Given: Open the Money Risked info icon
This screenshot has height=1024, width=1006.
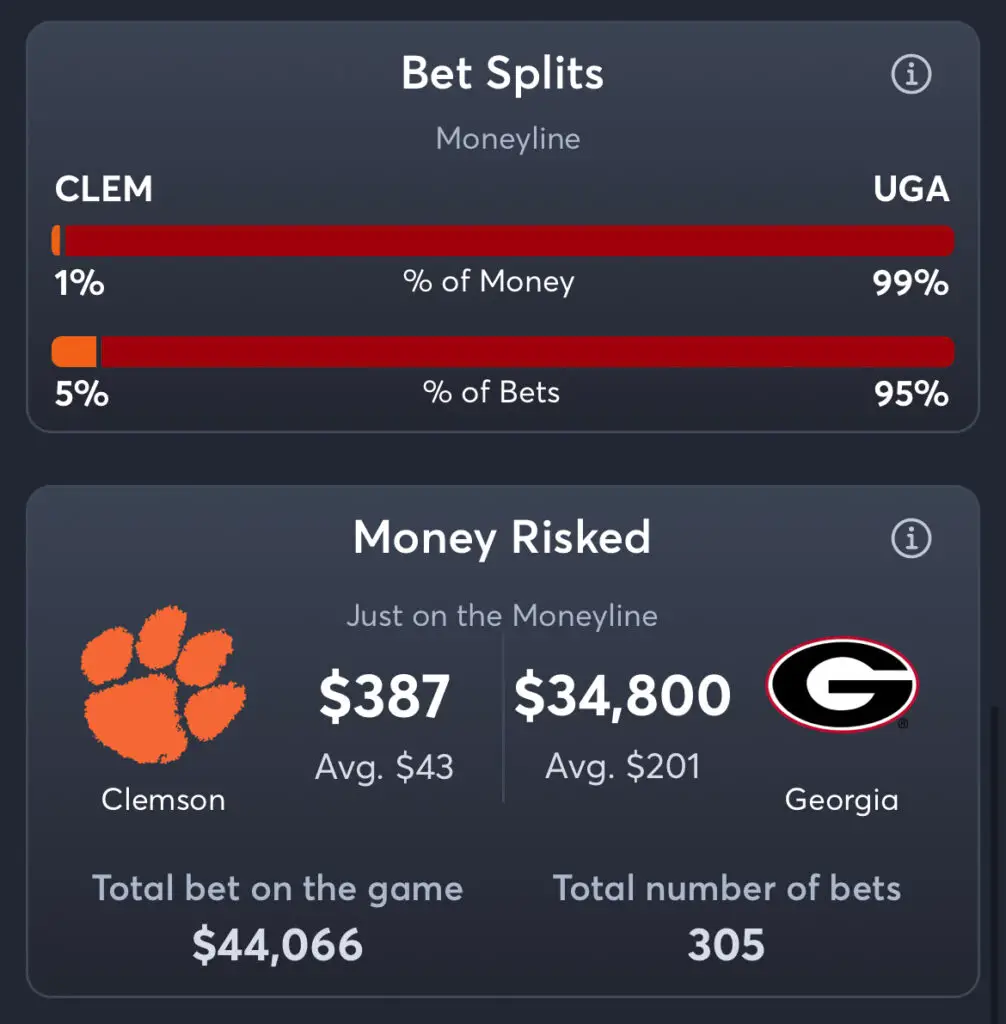Looking at the screenshot, I should click(x=911, y=538).
